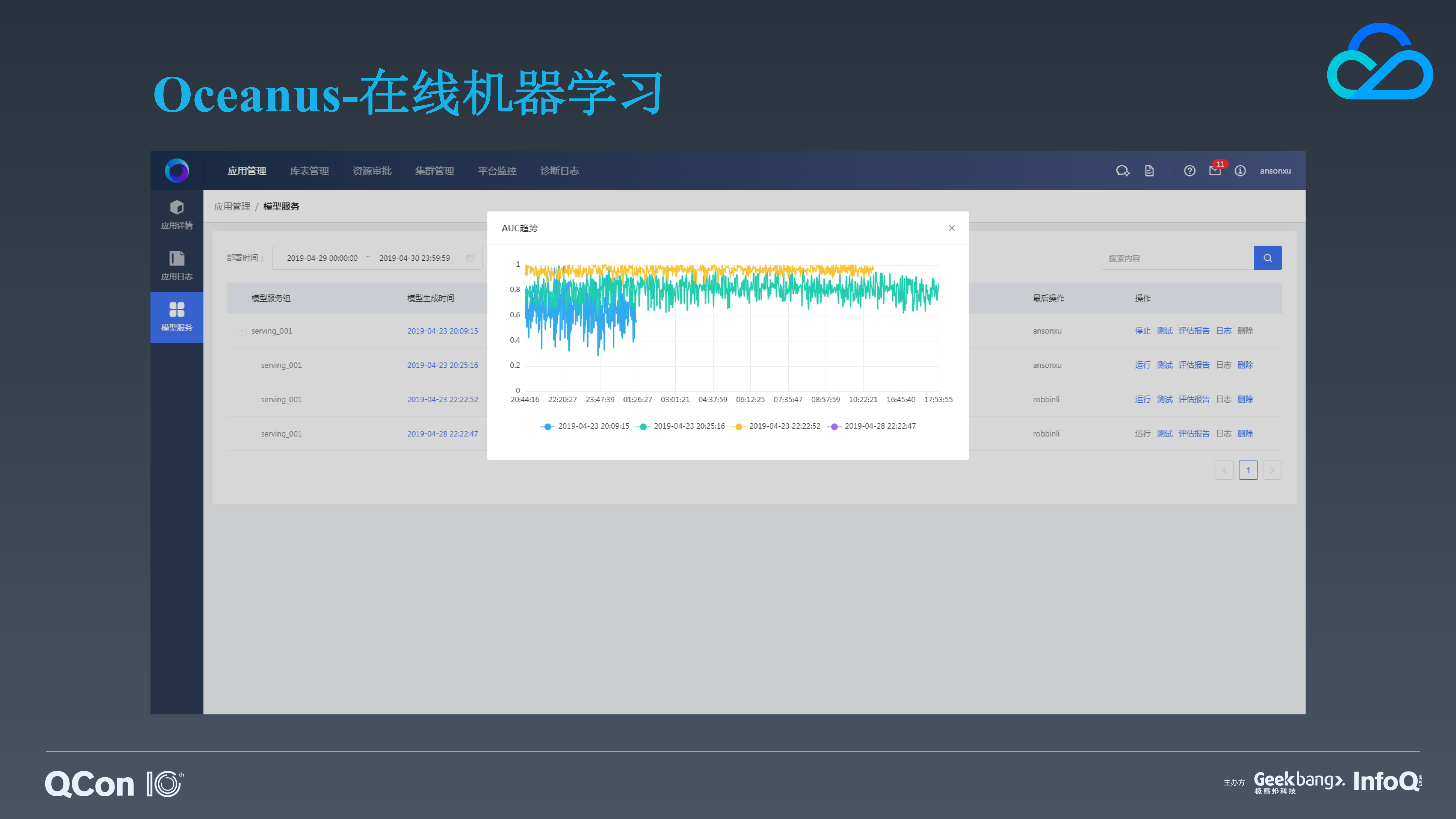The width and height of the screenshot is (1456, 819).
Task: Click 测试 in the first ansonxu row
Action: 1164,331
